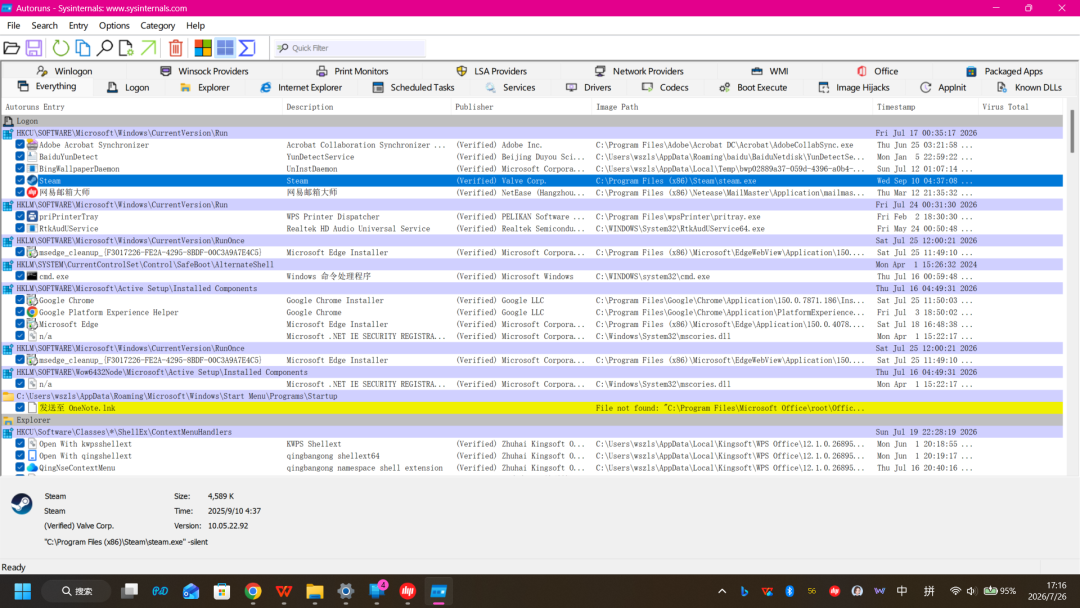Click the Wi-Fi icon in system tray

pos(955,591)
